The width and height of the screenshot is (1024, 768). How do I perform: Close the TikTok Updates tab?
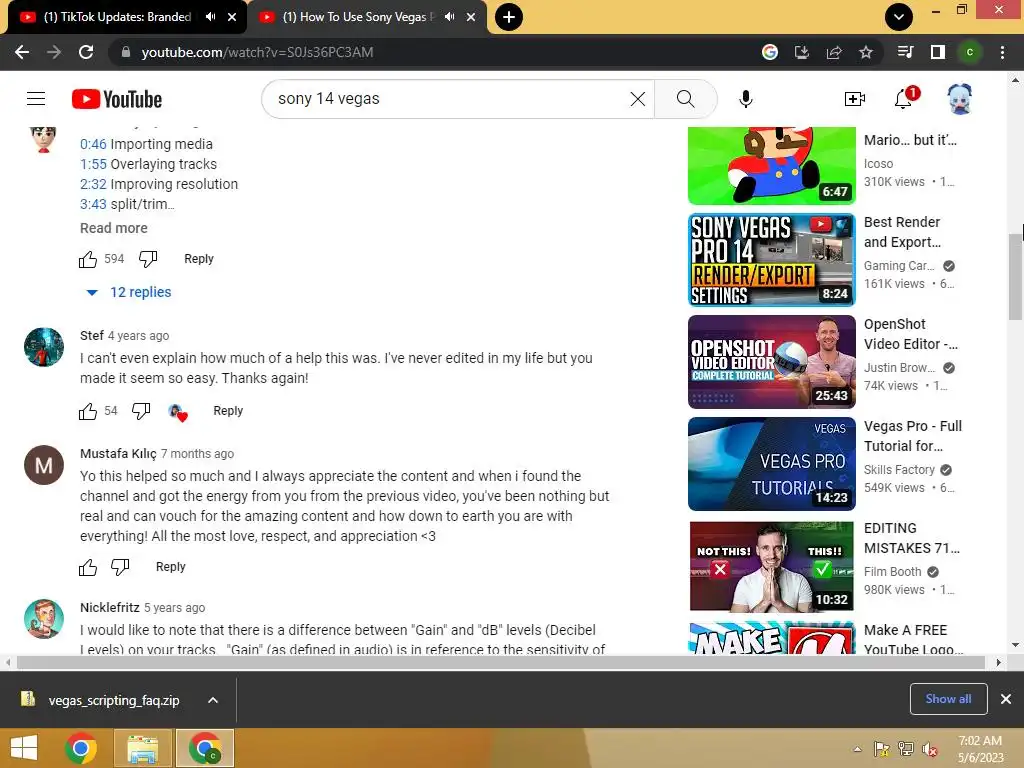coord(232,17)
